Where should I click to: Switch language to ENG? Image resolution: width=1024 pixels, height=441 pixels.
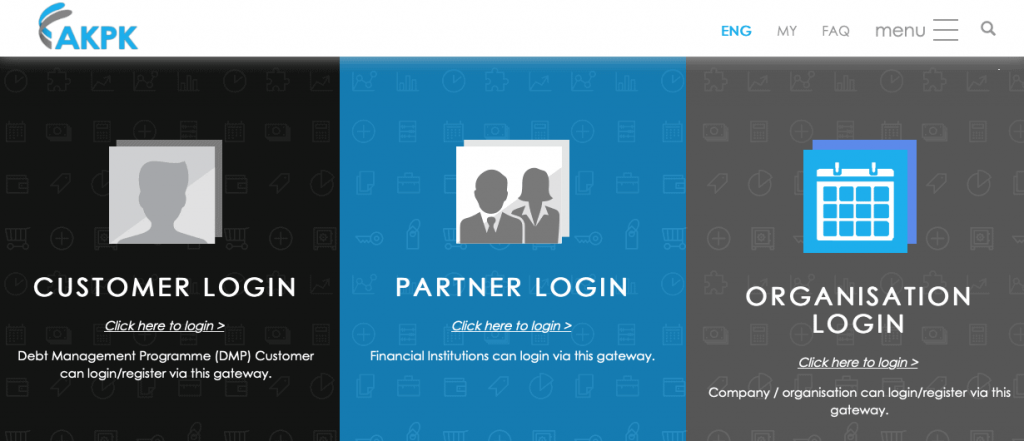(736, 31)
